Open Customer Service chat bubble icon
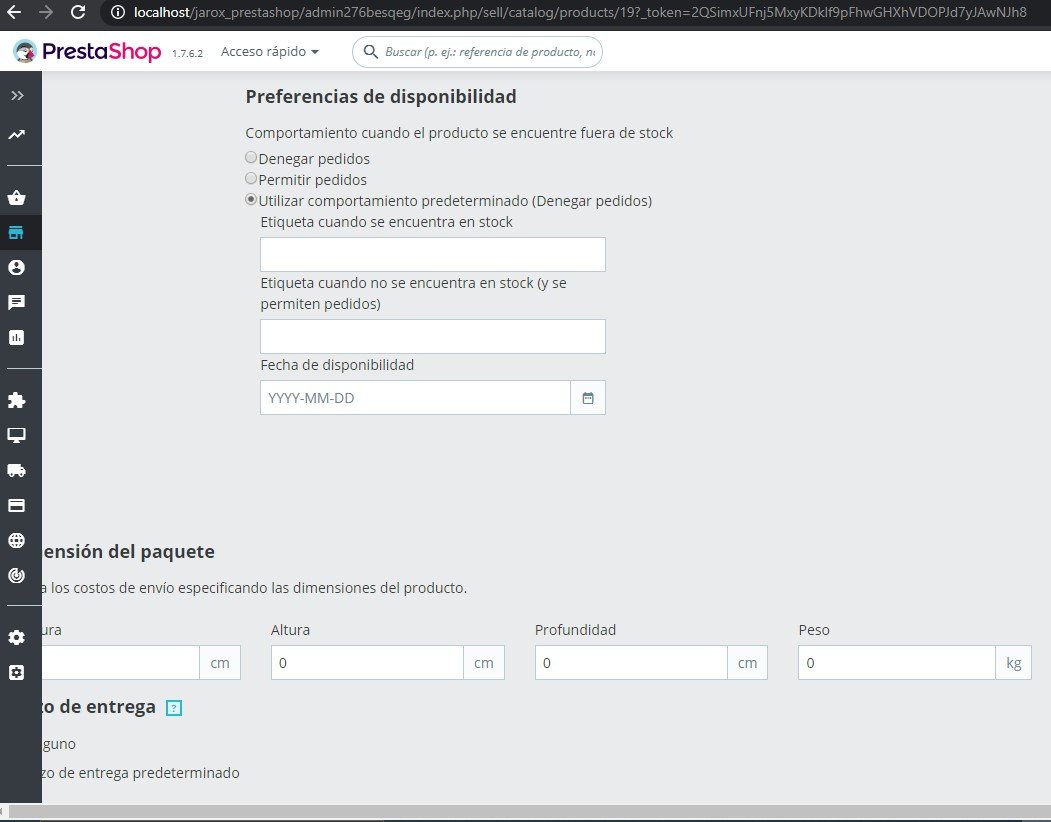The width and height of the screenshot is (1051, 822). pyautogui.click(x=17, y=302)
